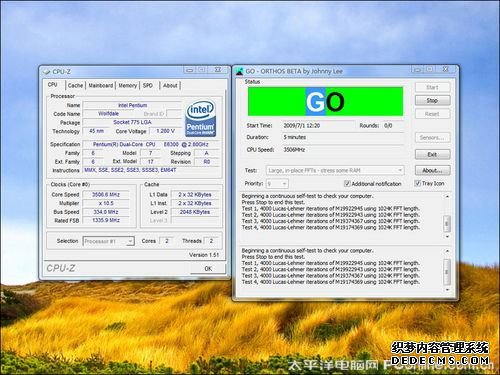Click the Version 1.51 label
This screenshot has height=375, width=500.
click(x=204, y=255)
